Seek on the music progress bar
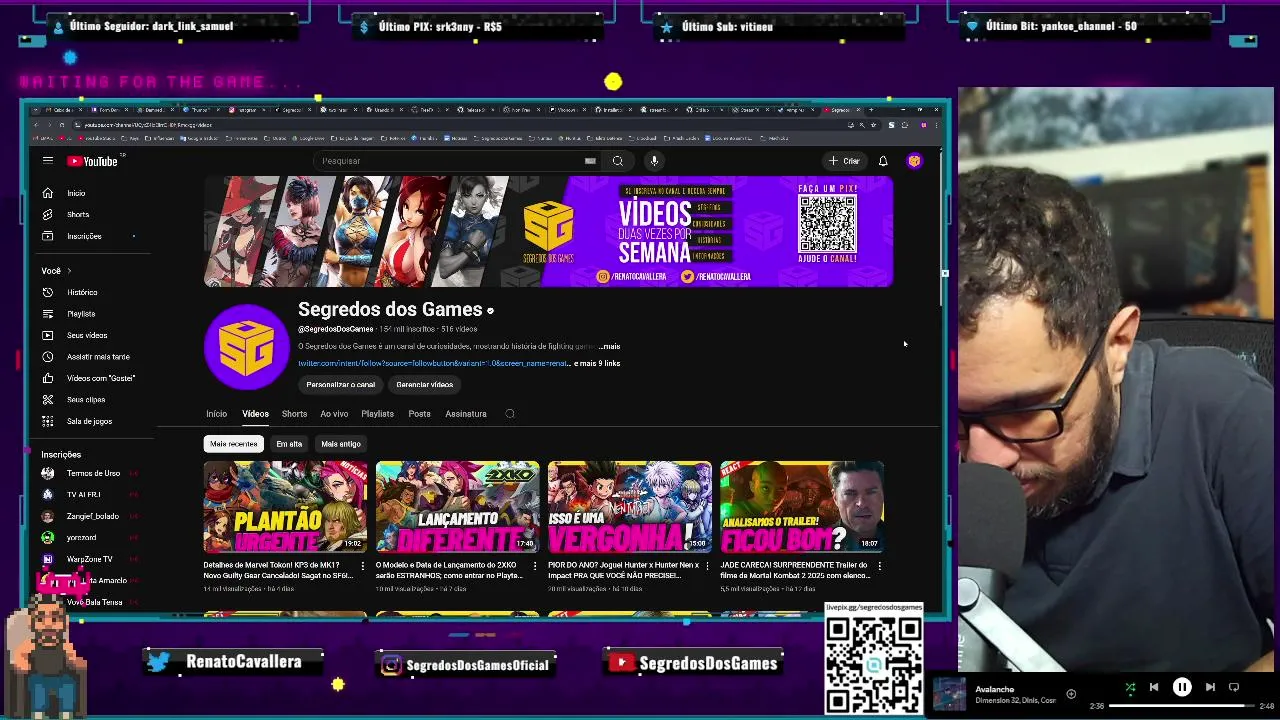1280x720 pixels. pyautogui.click(x=1182, y=706)
